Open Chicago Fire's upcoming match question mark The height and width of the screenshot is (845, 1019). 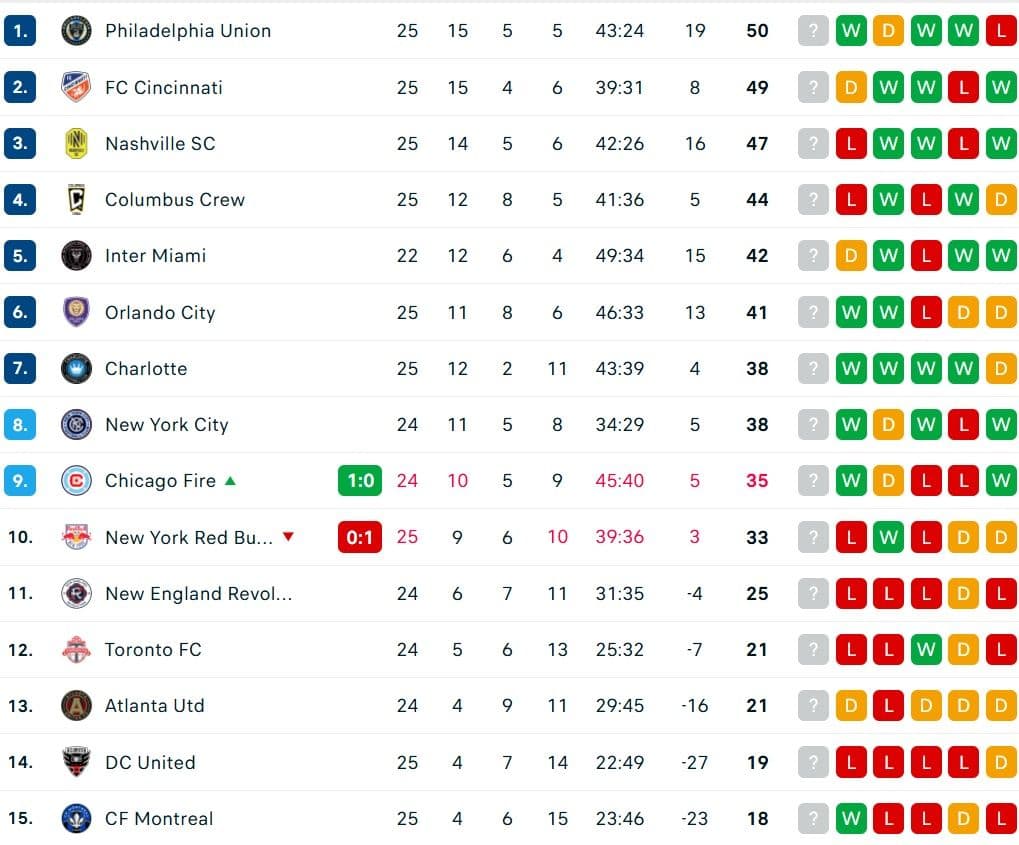[813, 481]
